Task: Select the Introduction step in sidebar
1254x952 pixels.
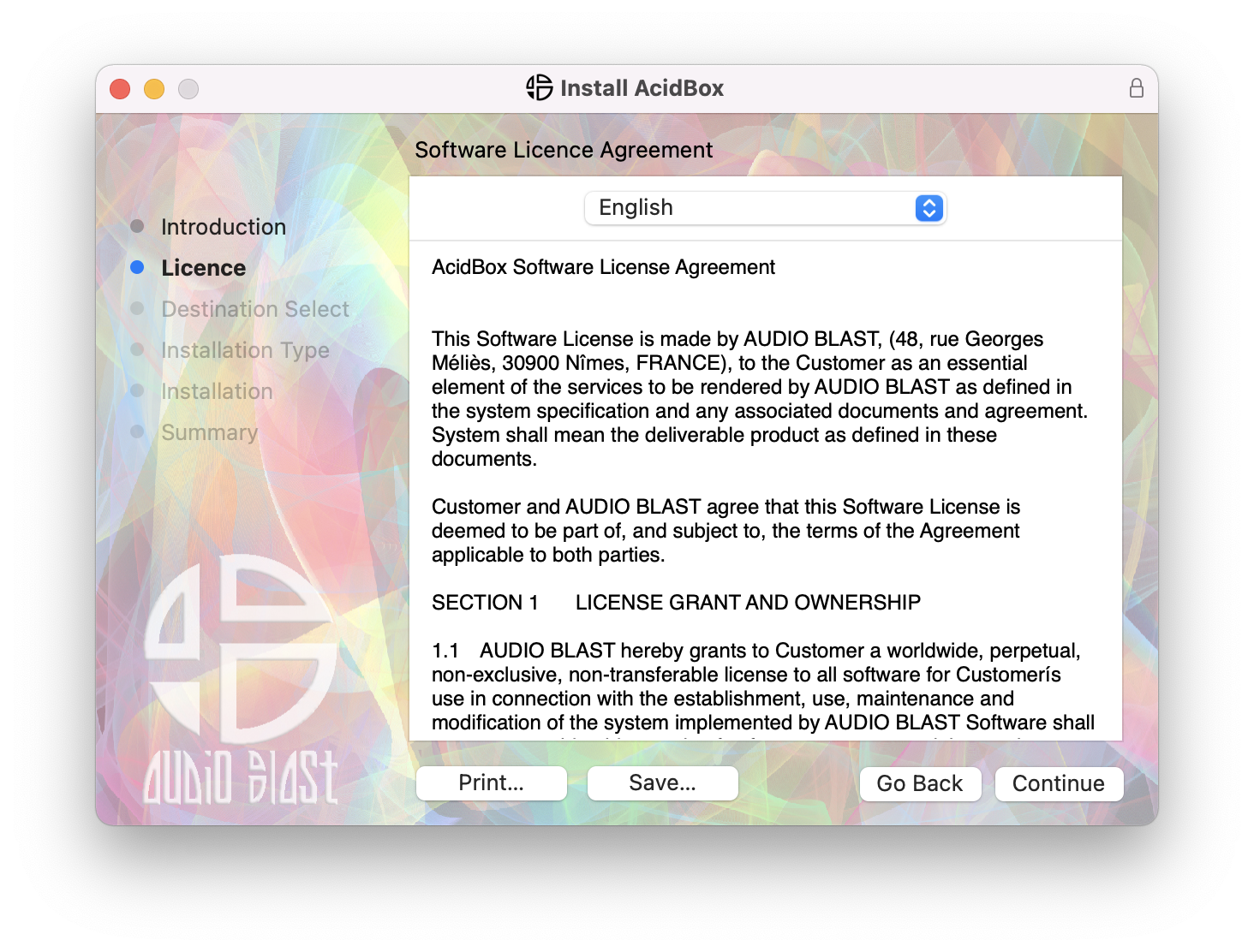Action: pos(224,227)
